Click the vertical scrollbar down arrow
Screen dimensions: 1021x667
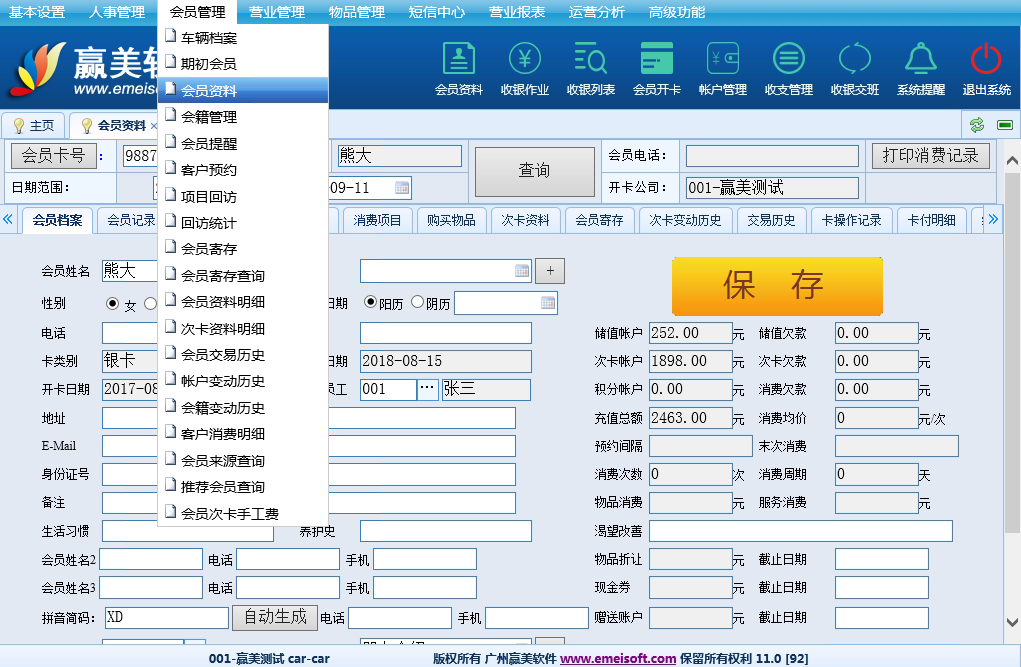[1011, 622]
